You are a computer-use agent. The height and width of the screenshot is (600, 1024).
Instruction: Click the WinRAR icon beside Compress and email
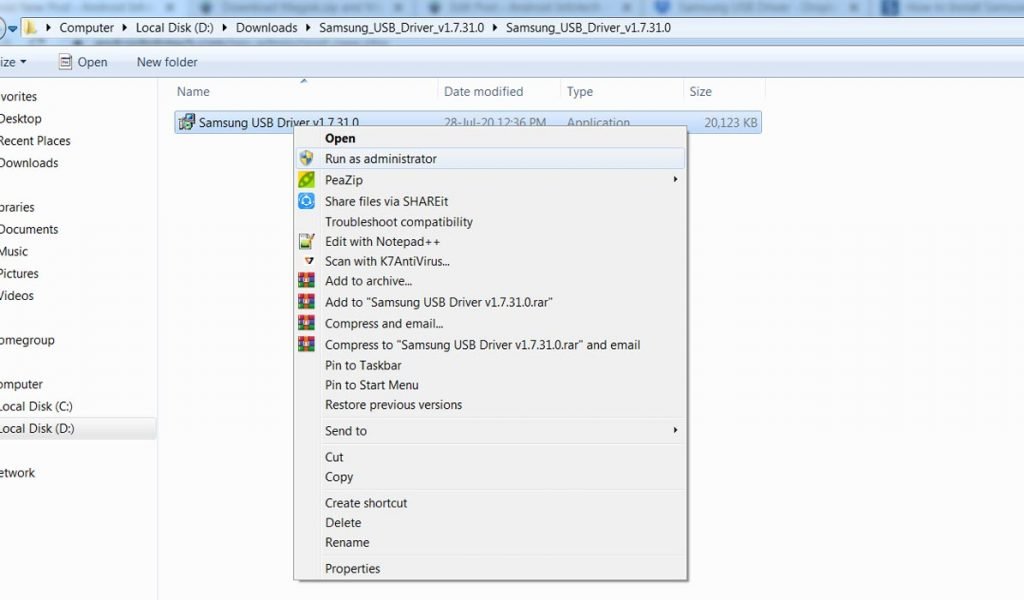click(x=306, y=323)
